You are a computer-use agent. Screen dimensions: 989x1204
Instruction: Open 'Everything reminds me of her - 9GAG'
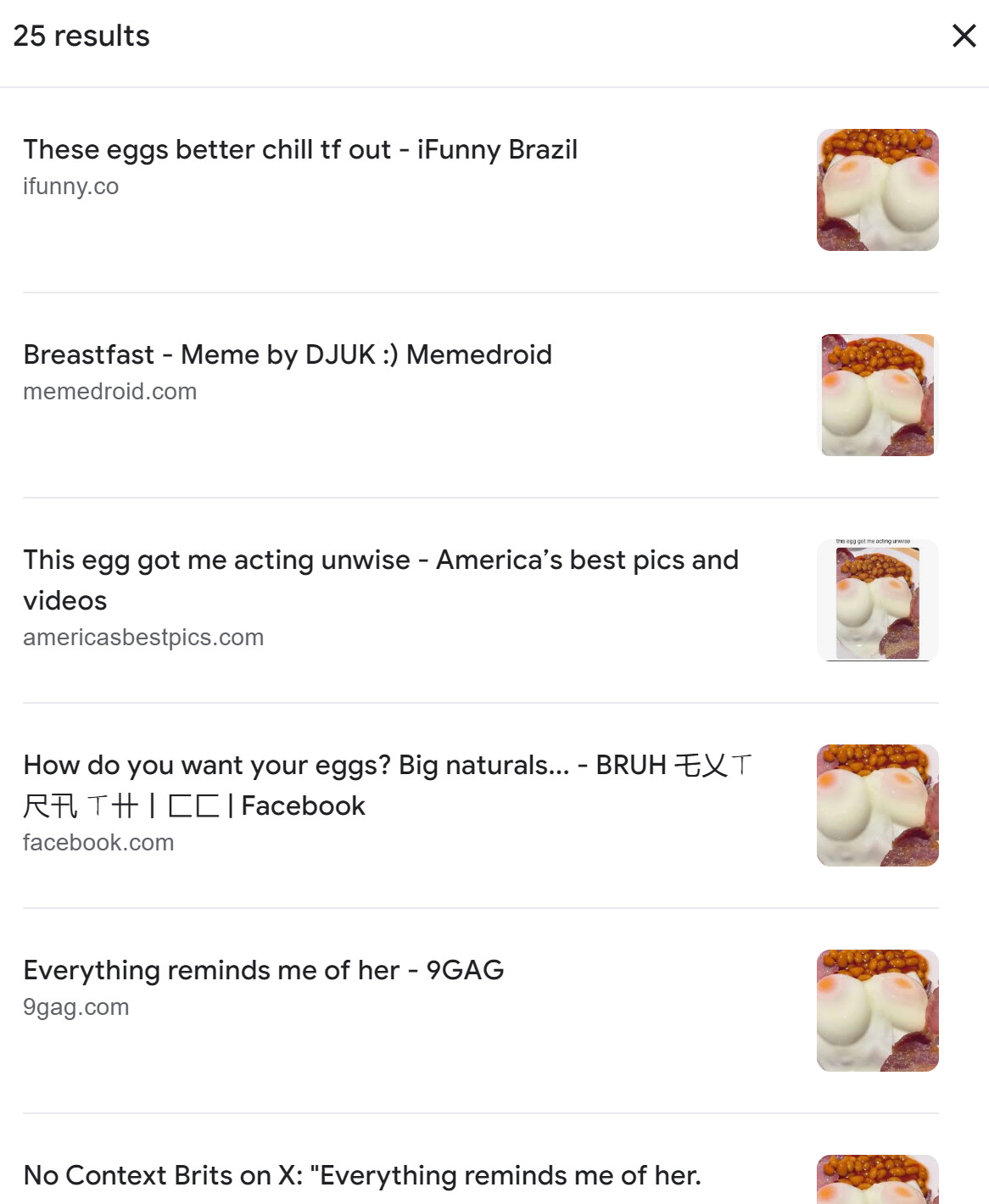point(264,970)
